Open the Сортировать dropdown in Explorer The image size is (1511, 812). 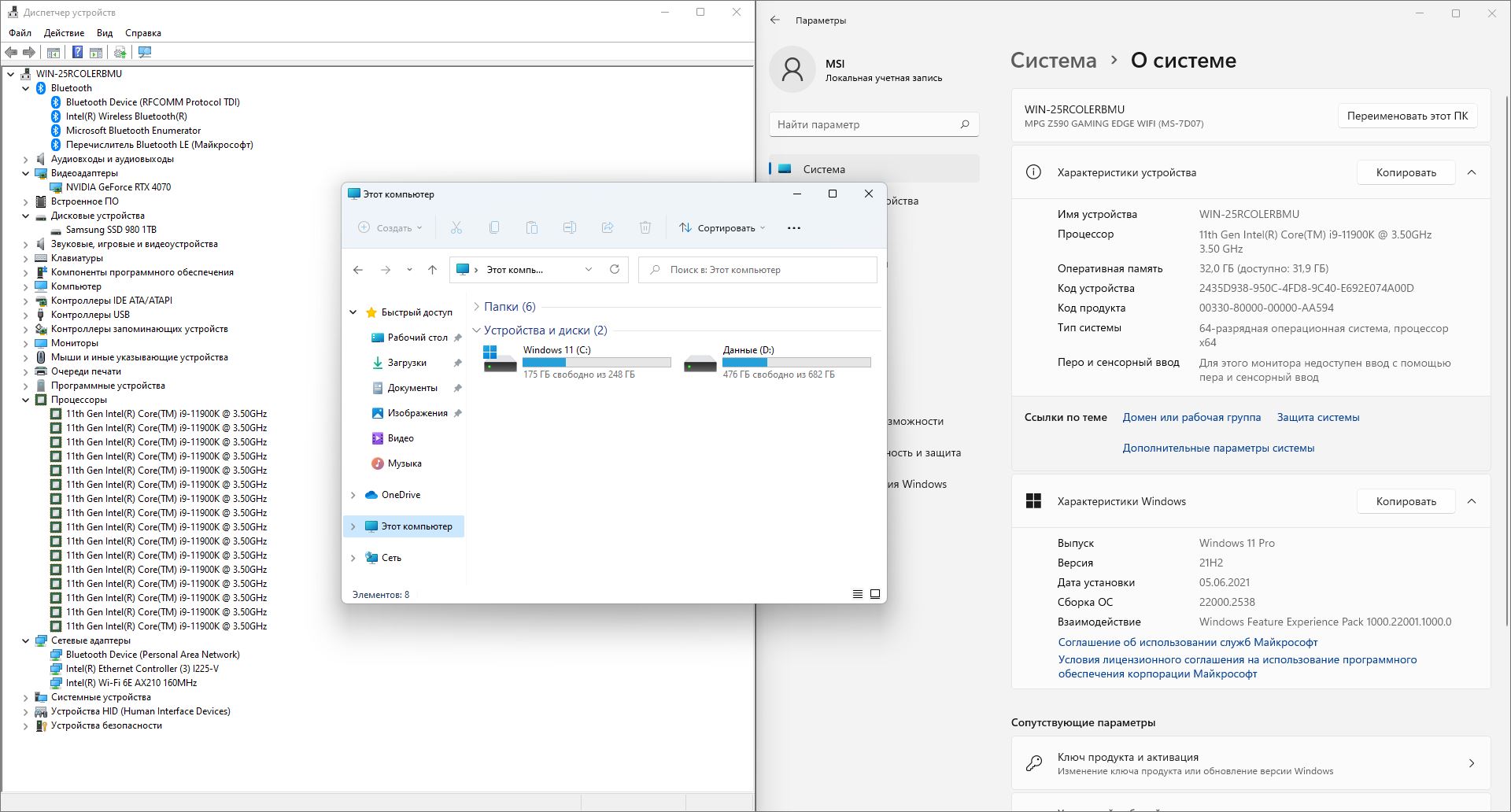pyautogui.click(x=722, y=228)
